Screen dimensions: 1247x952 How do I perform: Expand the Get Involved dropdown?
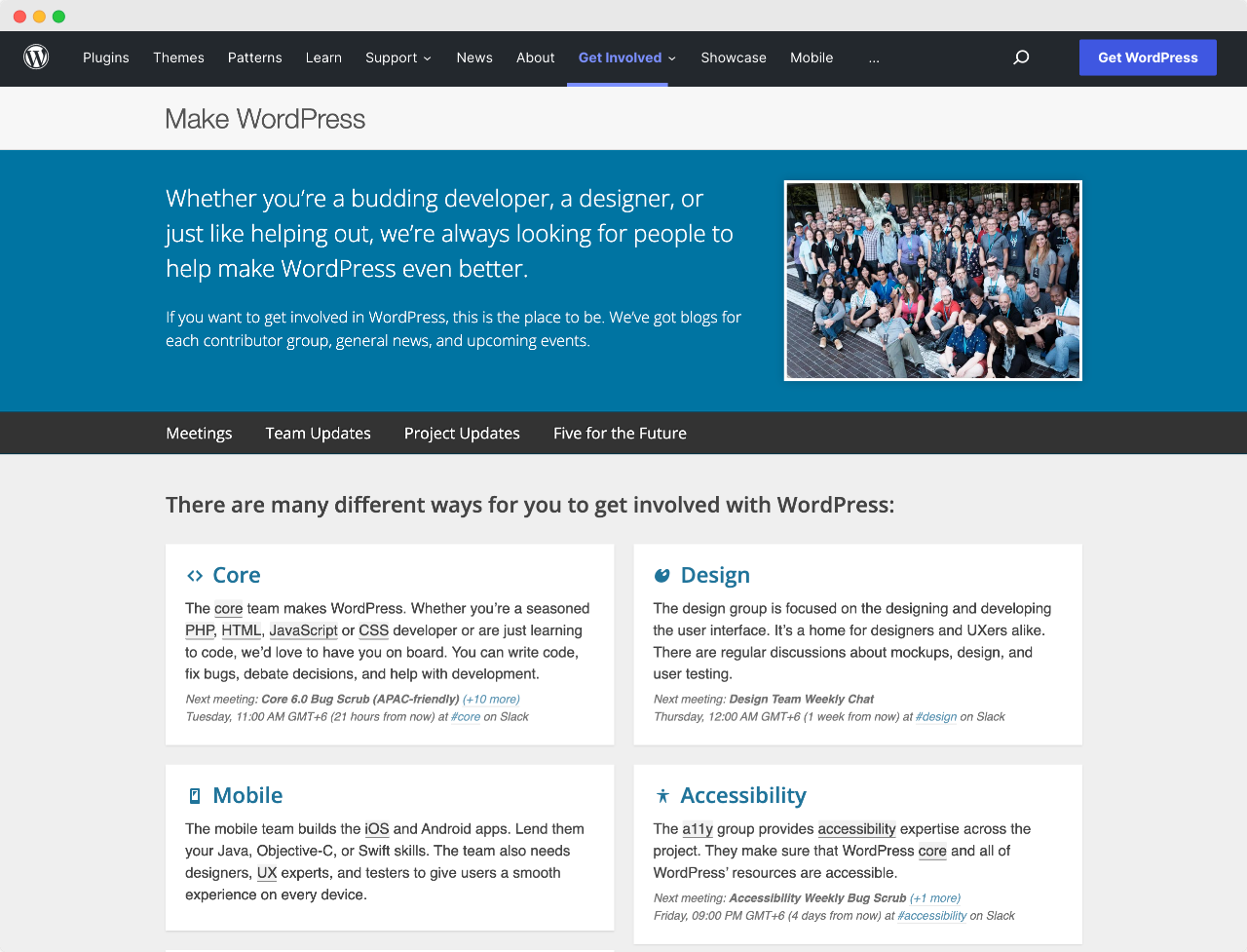point(626,57)
